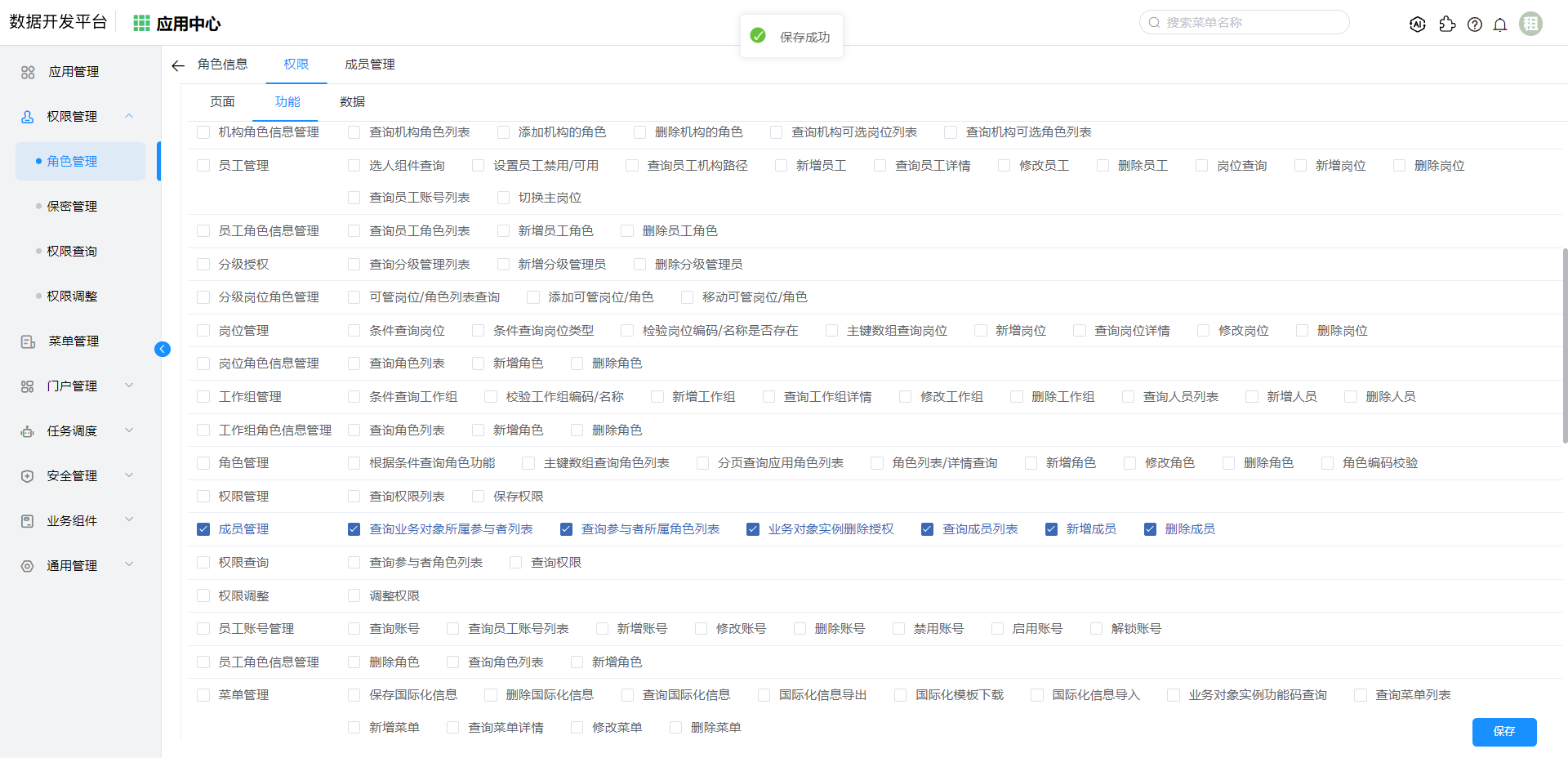The width and height of the screenshot is (1568, 758).
Task: Check the 新增员工 permission
Action: (x=782, y=166)
